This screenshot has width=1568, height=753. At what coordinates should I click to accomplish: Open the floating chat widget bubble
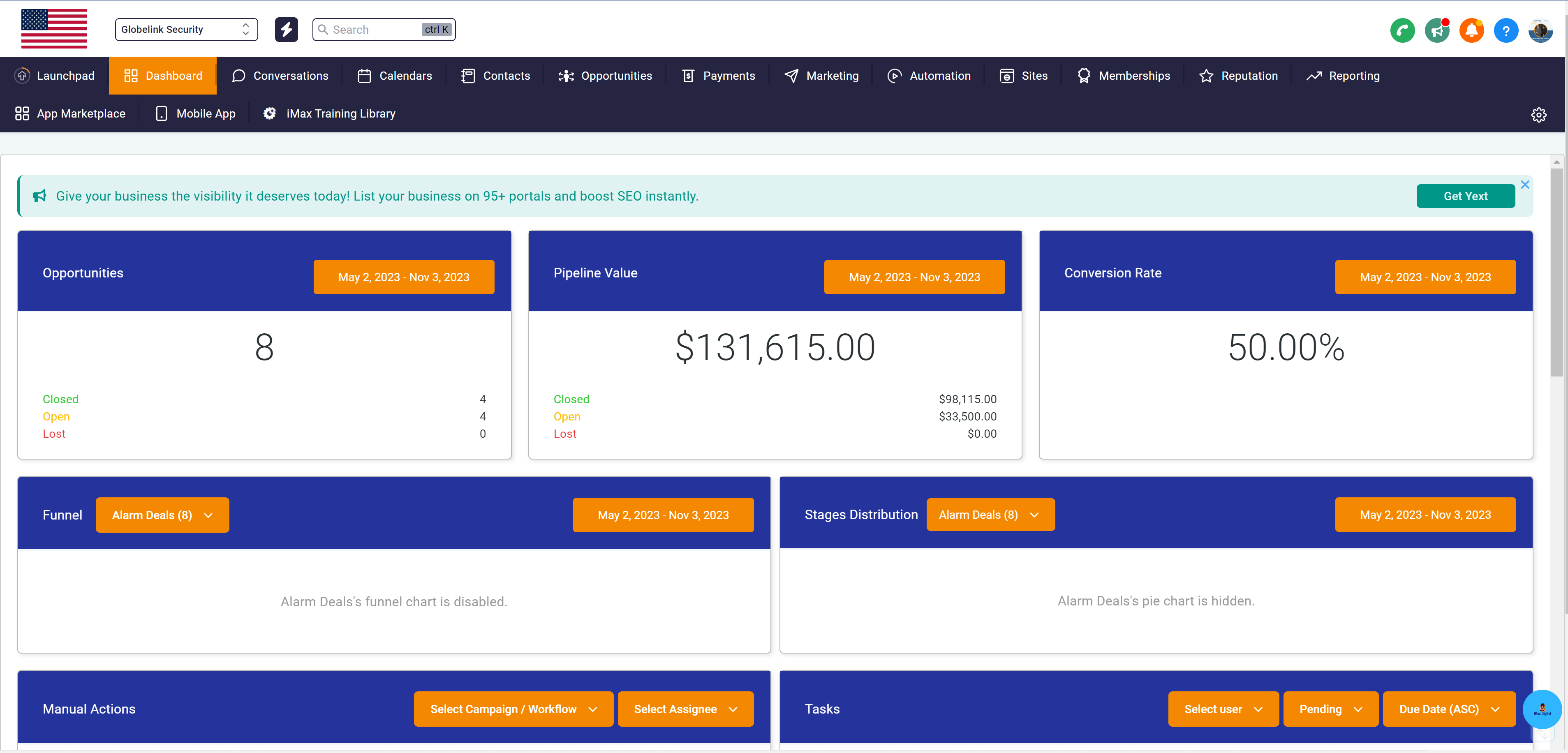[x=1542, y=709]
